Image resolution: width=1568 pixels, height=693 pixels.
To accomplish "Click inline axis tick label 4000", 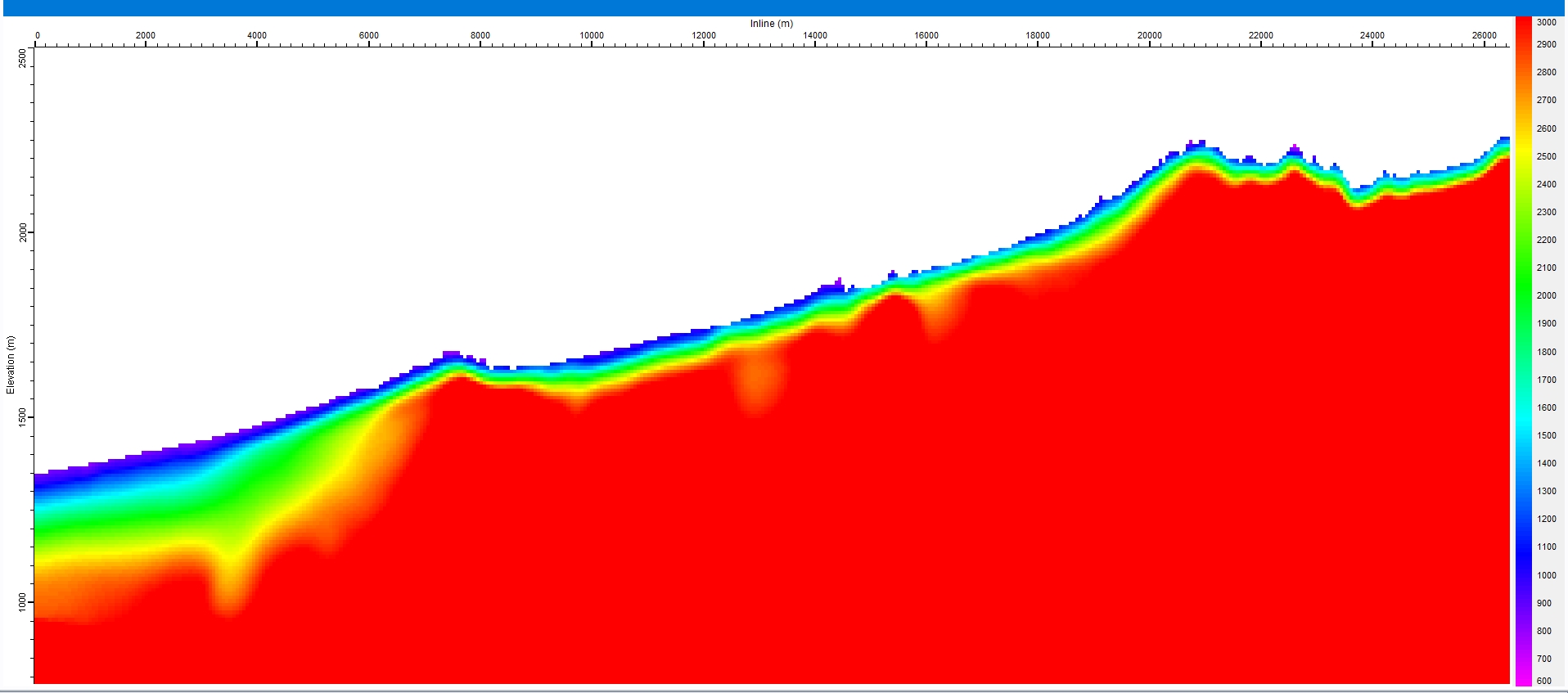I will (x=257, y=36).
